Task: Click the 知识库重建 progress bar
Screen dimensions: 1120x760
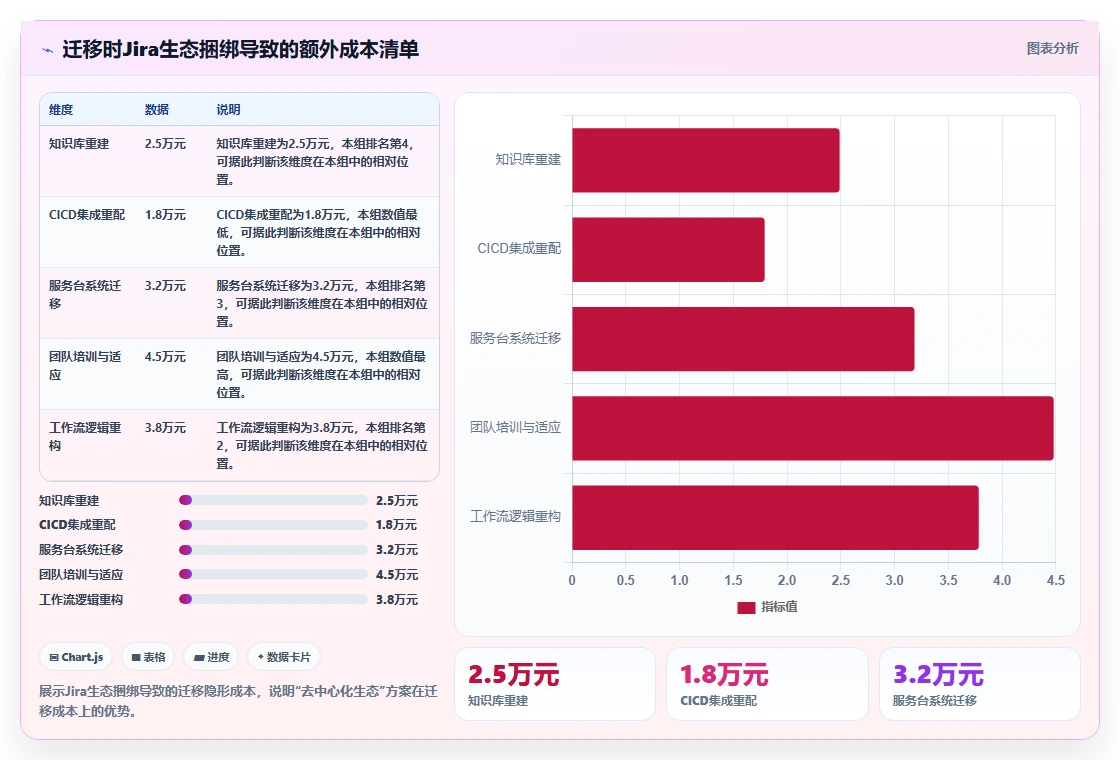Action: tap(274, 500)
